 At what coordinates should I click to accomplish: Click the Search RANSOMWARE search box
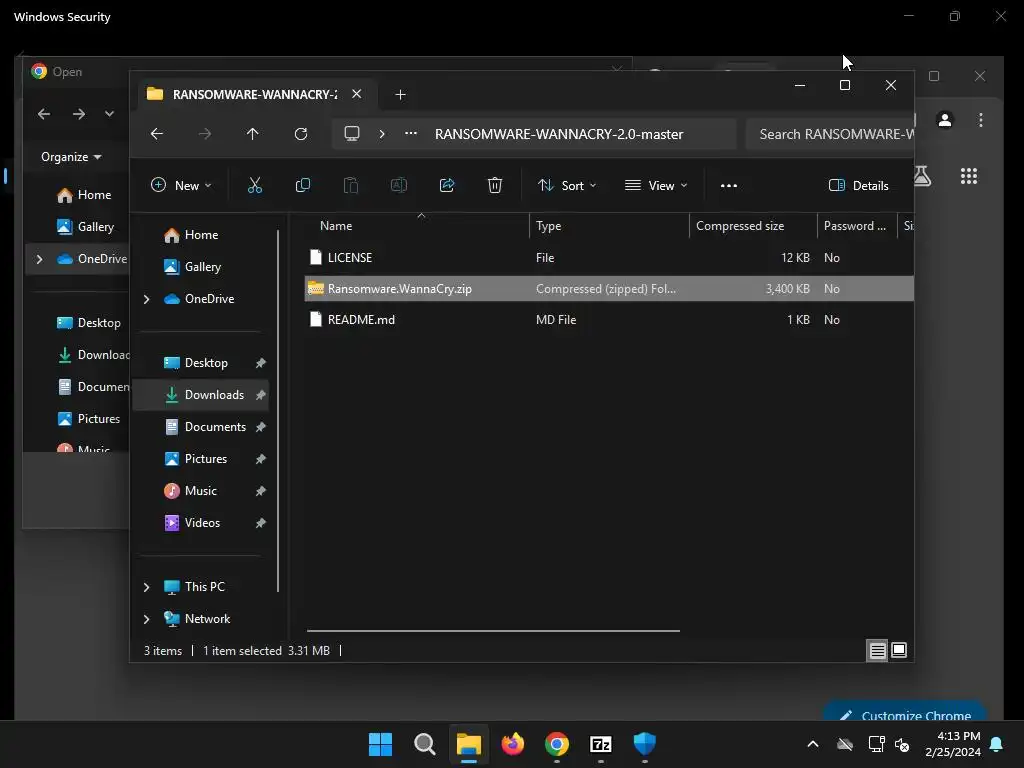[x=831, y=134]
